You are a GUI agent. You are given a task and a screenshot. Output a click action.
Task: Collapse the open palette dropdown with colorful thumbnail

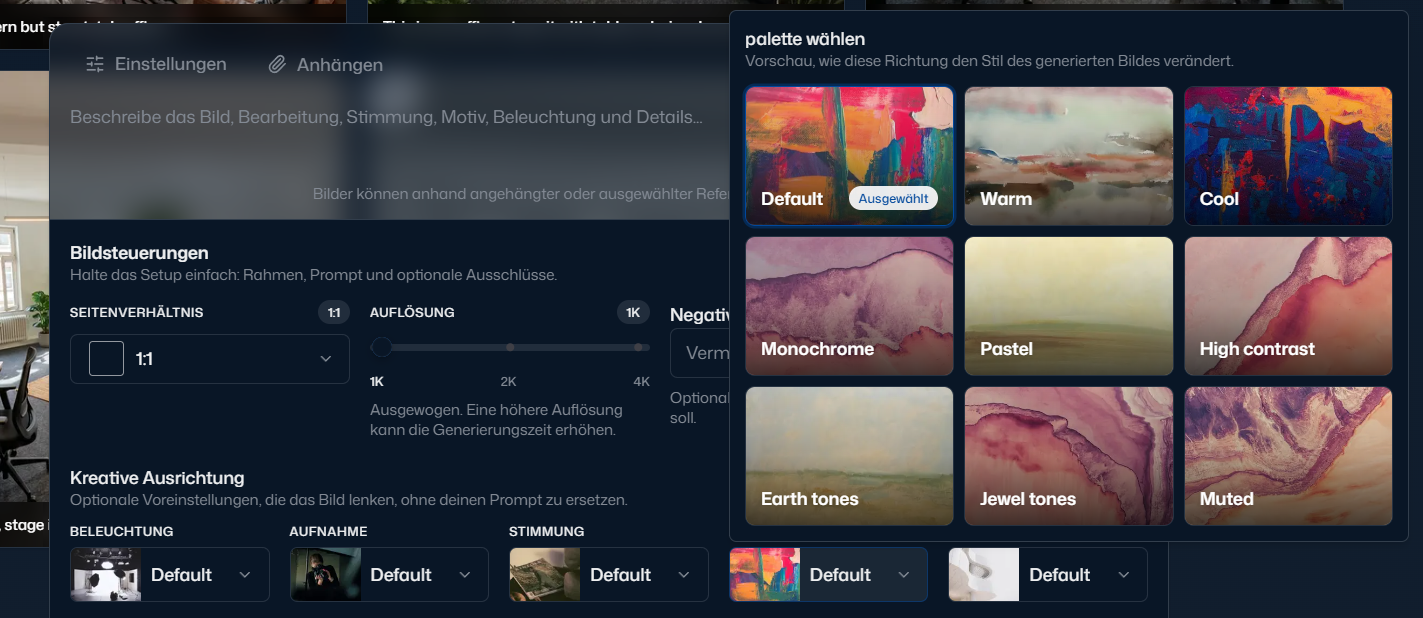point(829,575)
